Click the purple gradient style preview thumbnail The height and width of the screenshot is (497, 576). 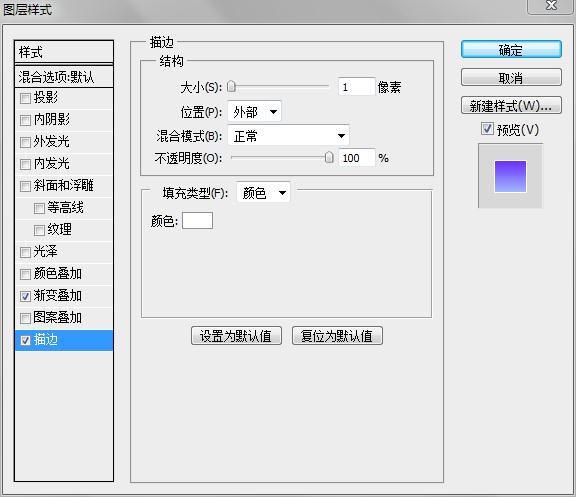tap(510, 176)
